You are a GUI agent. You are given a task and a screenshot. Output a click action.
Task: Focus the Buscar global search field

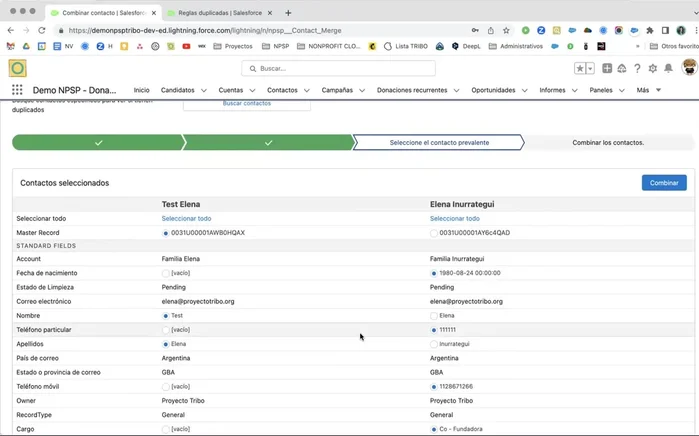click(338, 68)
